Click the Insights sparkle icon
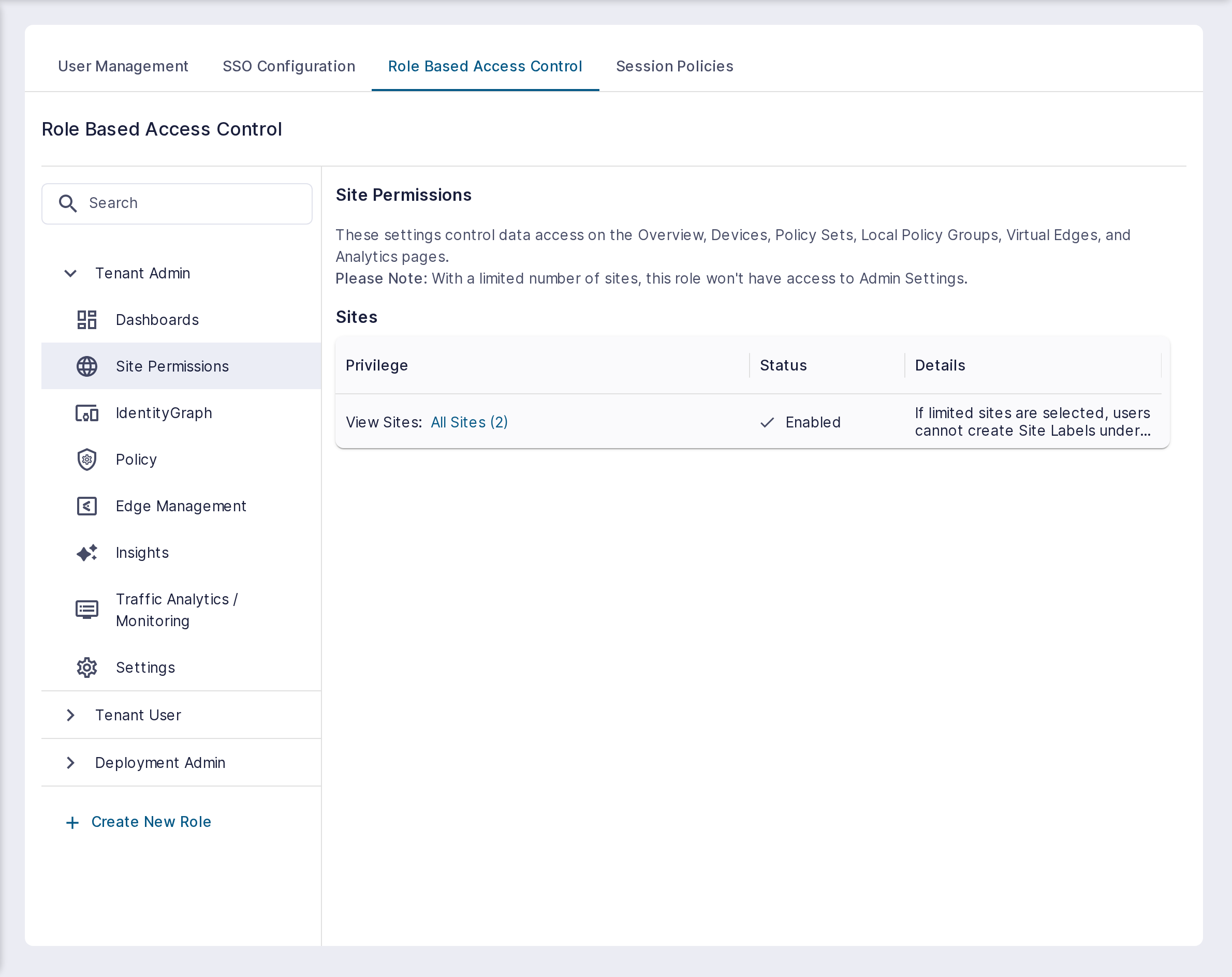The width and height of the screenshot is (1232, 977). tap(87, 553)
